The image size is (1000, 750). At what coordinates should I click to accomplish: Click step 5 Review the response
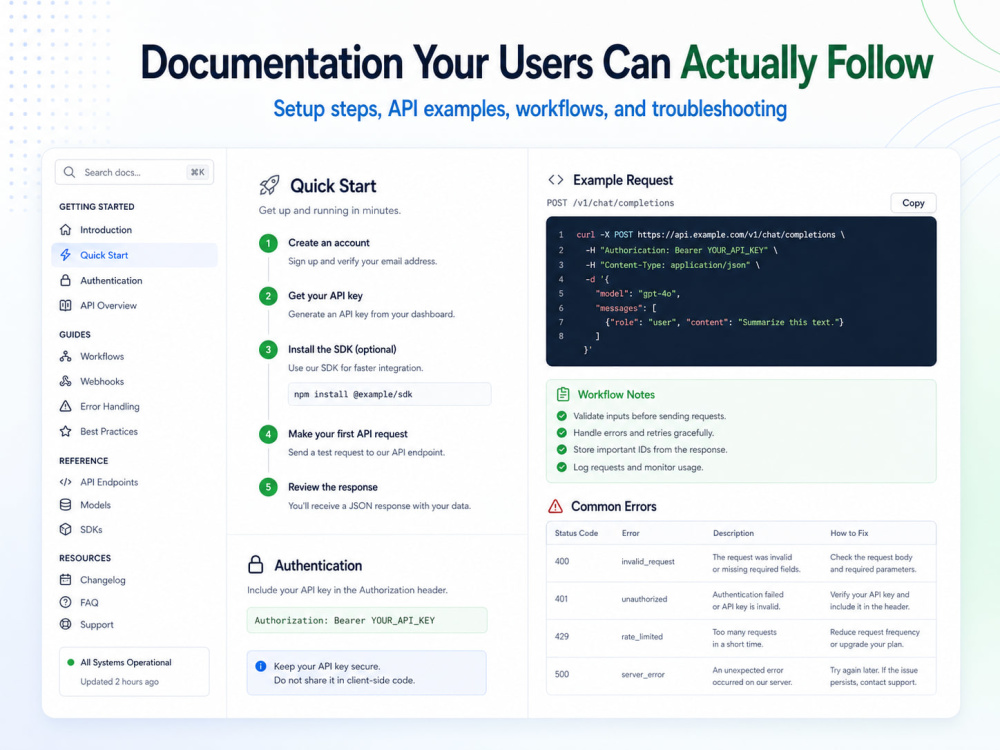(x=333, y=487)
